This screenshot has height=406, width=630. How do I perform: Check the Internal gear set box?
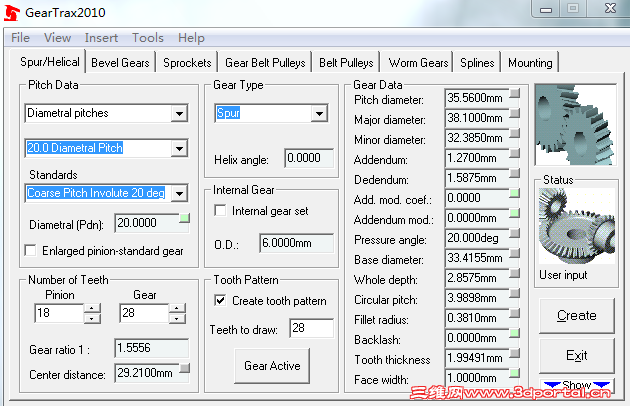220,210
